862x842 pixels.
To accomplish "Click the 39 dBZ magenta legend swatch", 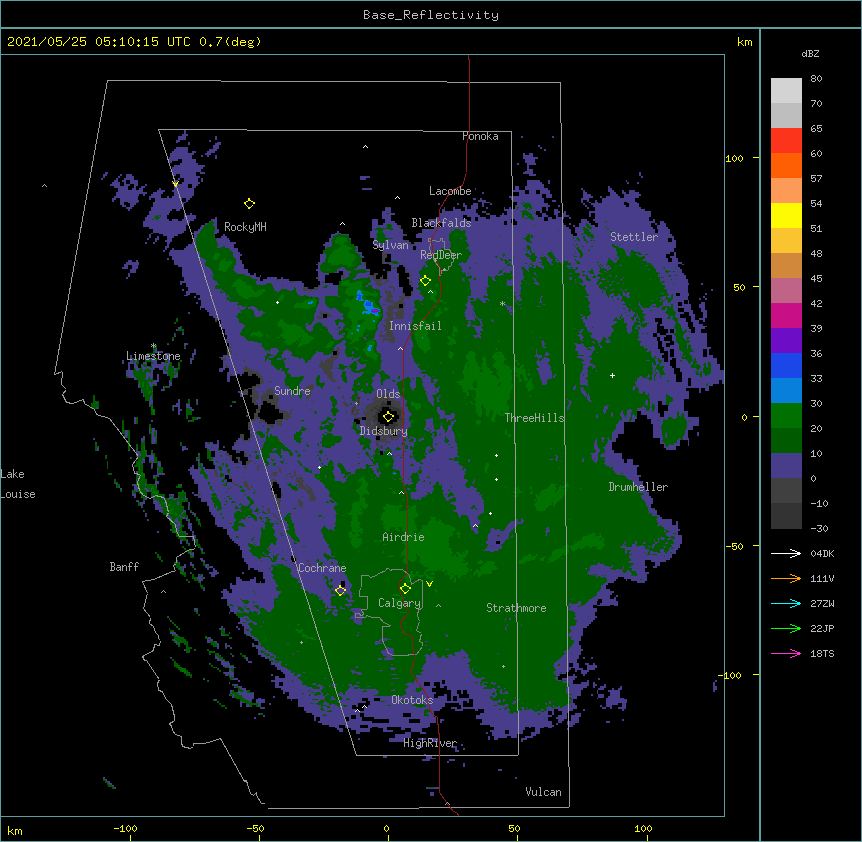I will pos(786,315).
